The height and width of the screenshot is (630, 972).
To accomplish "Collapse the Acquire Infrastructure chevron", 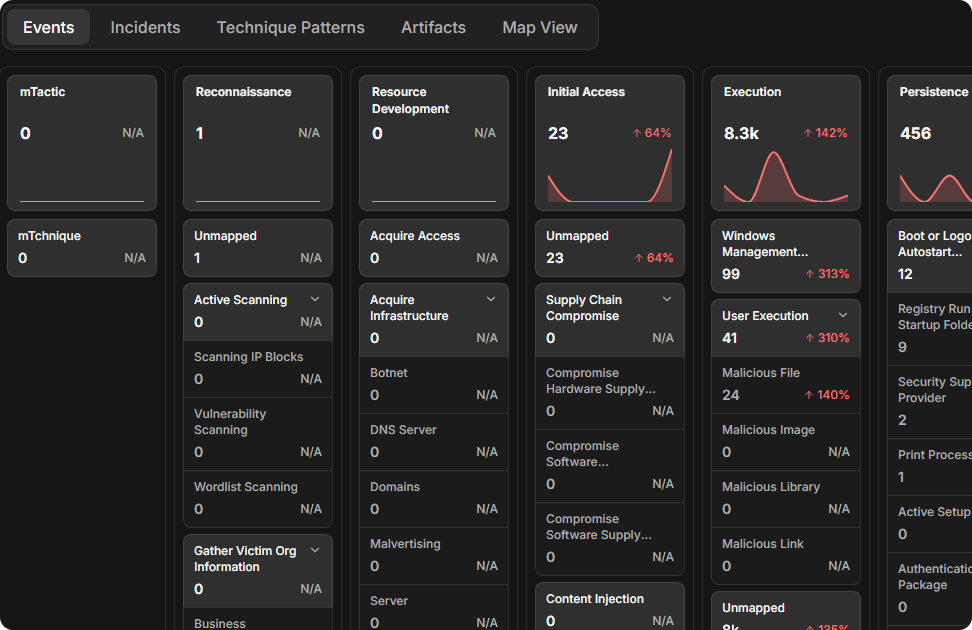I will [491, 299].
